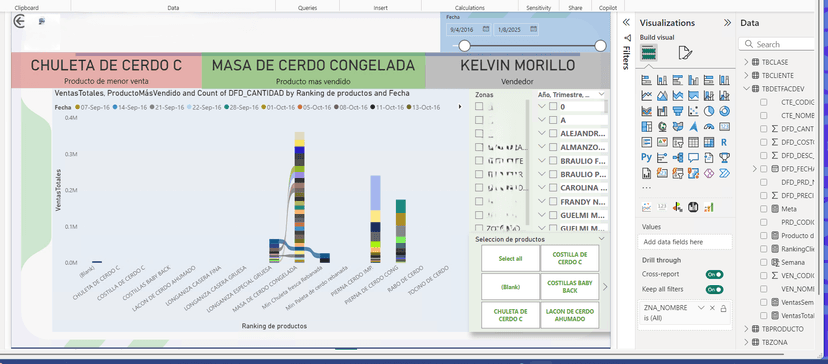This screenshot has width=828, height=364.
Task: Click the back arrow button on report
Action: coord(20,21)
